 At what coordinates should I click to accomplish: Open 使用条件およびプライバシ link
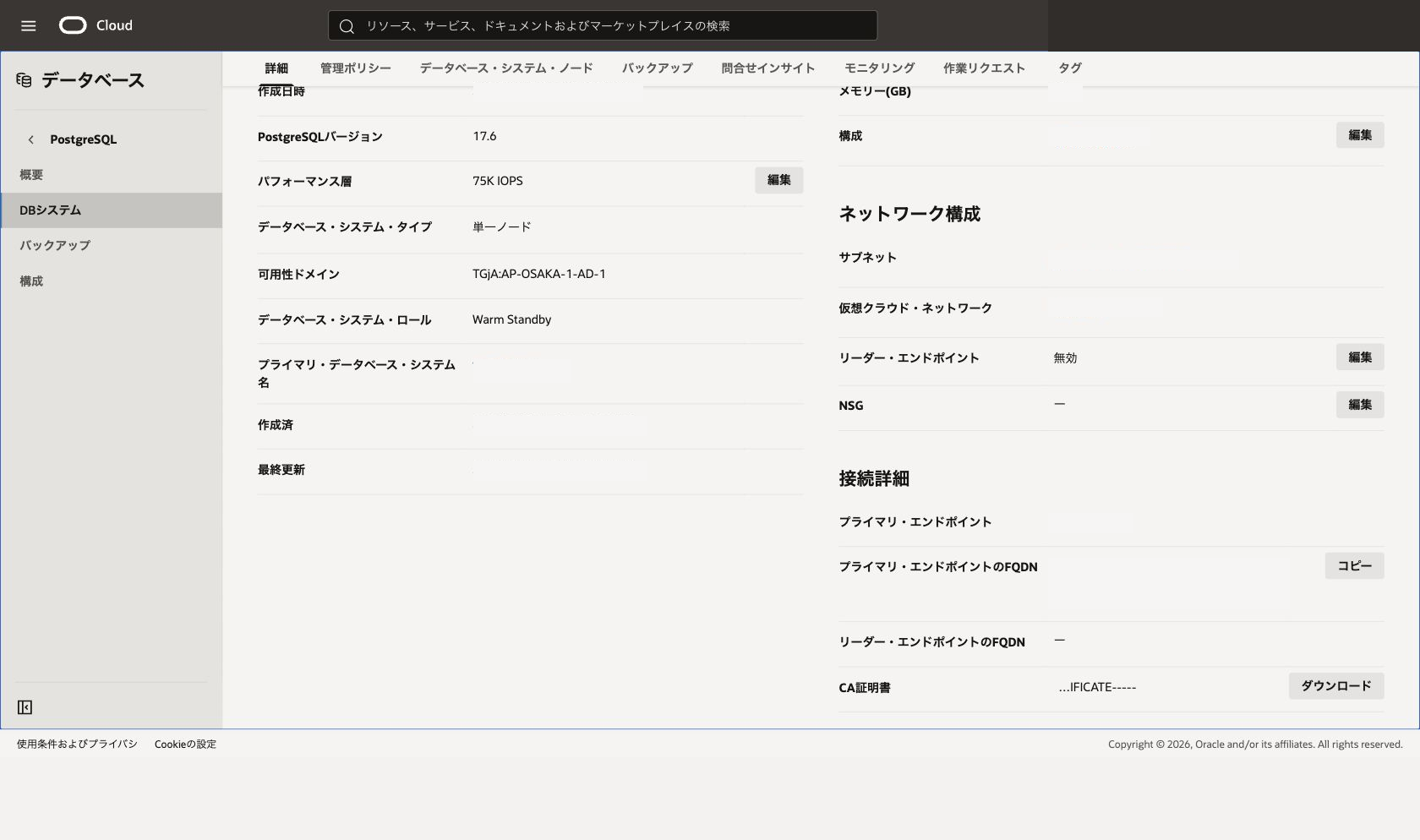tap(77, 745)
